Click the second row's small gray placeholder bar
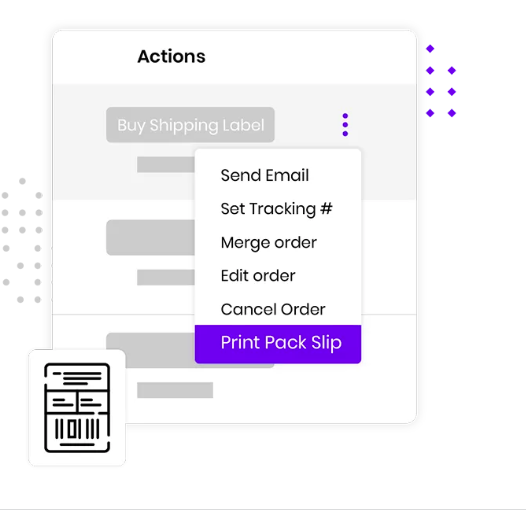 click(166, 277)
